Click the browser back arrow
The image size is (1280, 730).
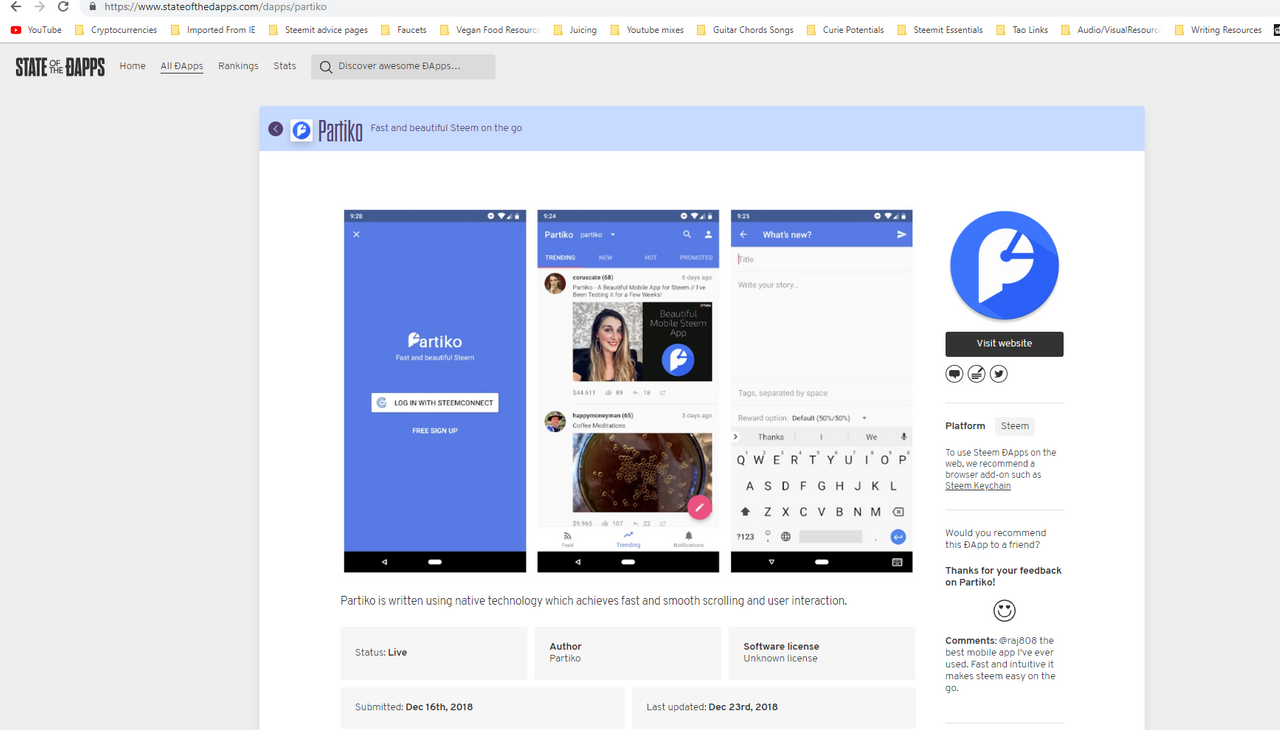15,6
